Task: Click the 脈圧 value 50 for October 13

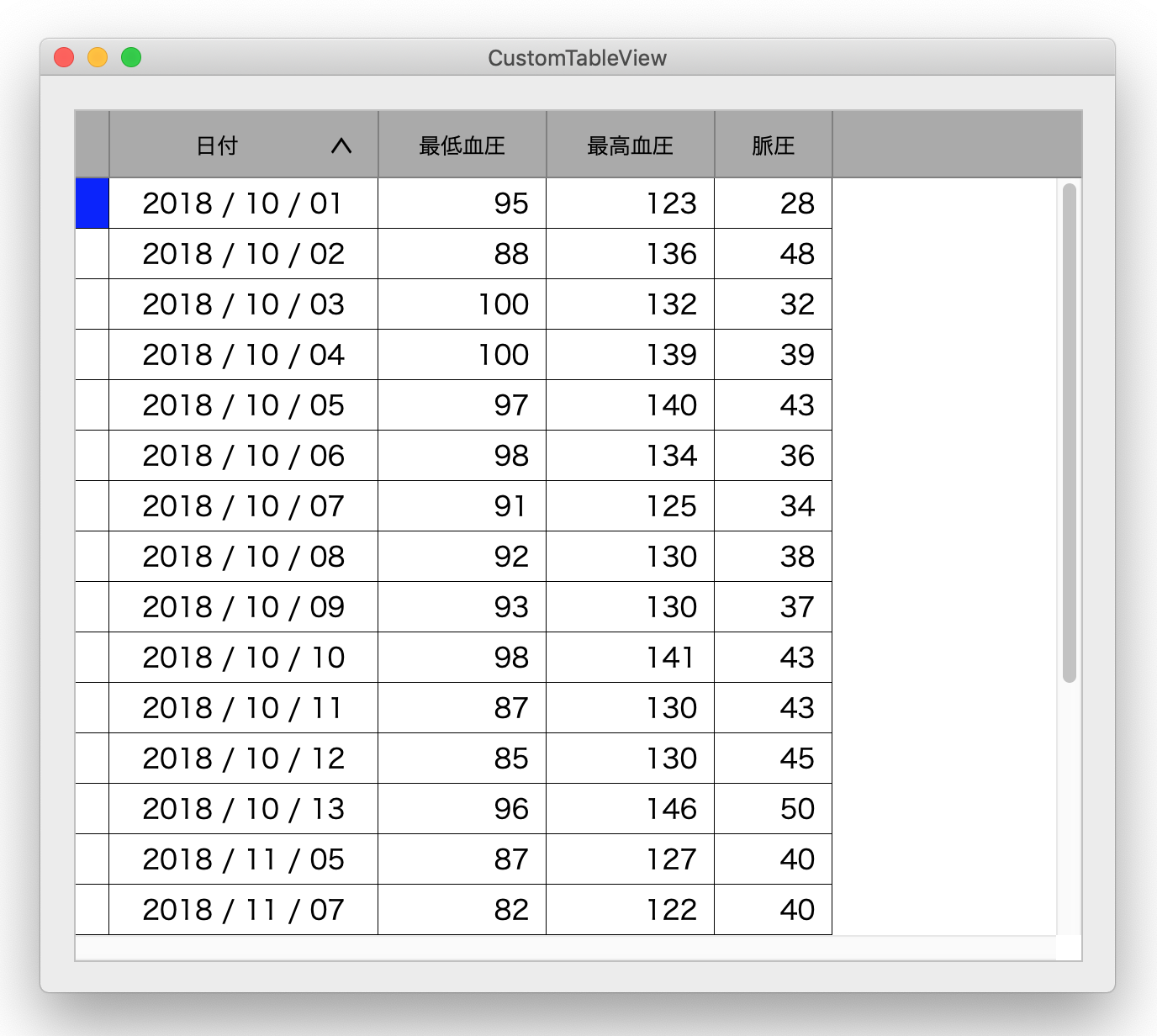Action: point(772,809)
